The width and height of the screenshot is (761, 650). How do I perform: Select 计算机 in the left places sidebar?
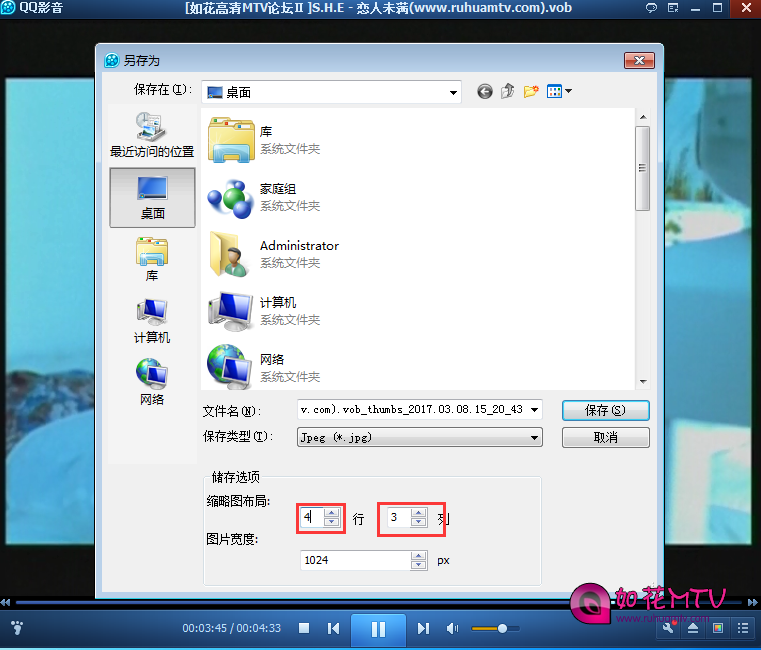pyautogui.click(x=152, y=322)
